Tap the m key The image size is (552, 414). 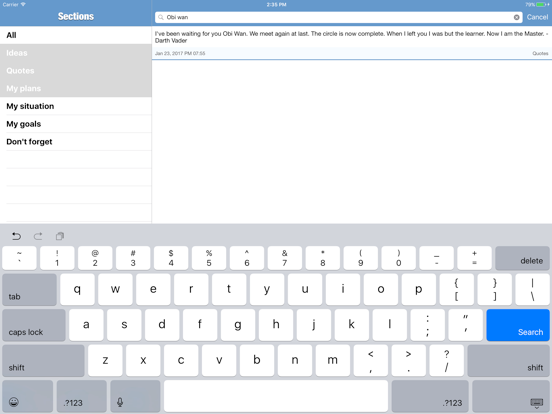coord(333,361)
